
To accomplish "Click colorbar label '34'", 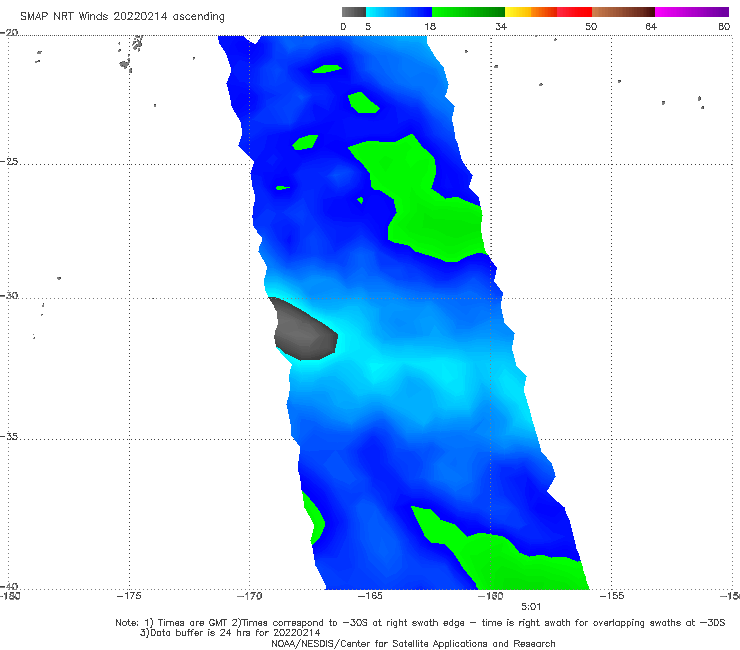I will (501, 27).
